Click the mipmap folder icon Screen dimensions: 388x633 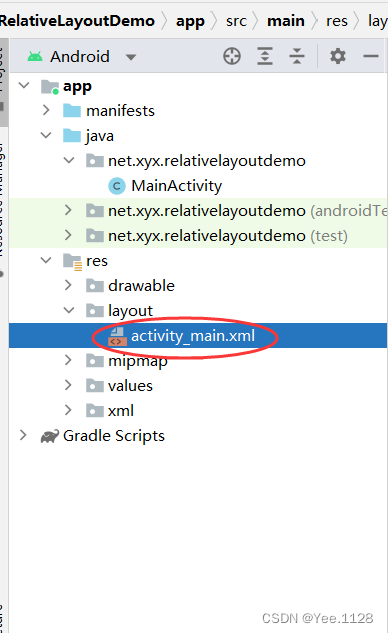[x=94, y=361]
